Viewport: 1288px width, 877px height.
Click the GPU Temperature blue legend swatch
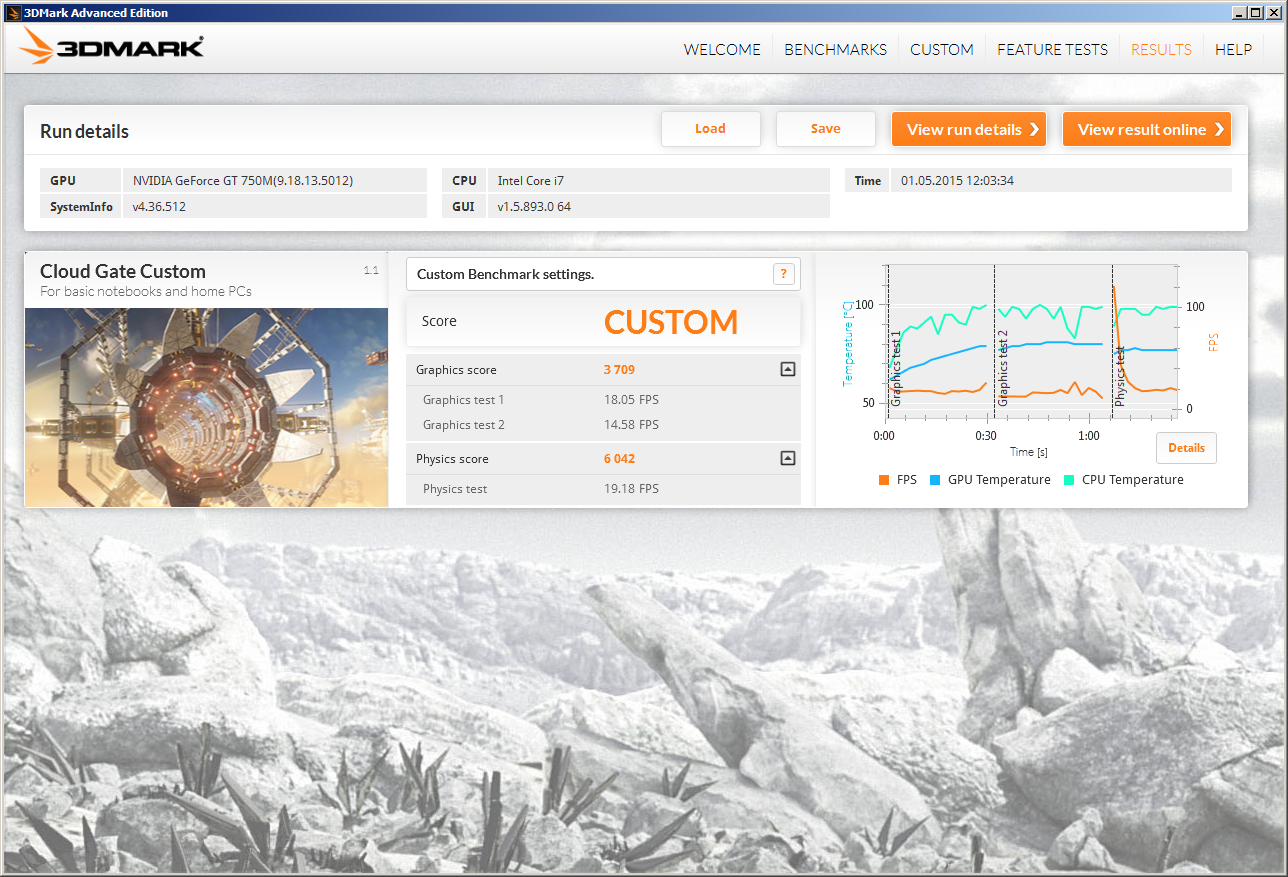click(x=934, y=480)
